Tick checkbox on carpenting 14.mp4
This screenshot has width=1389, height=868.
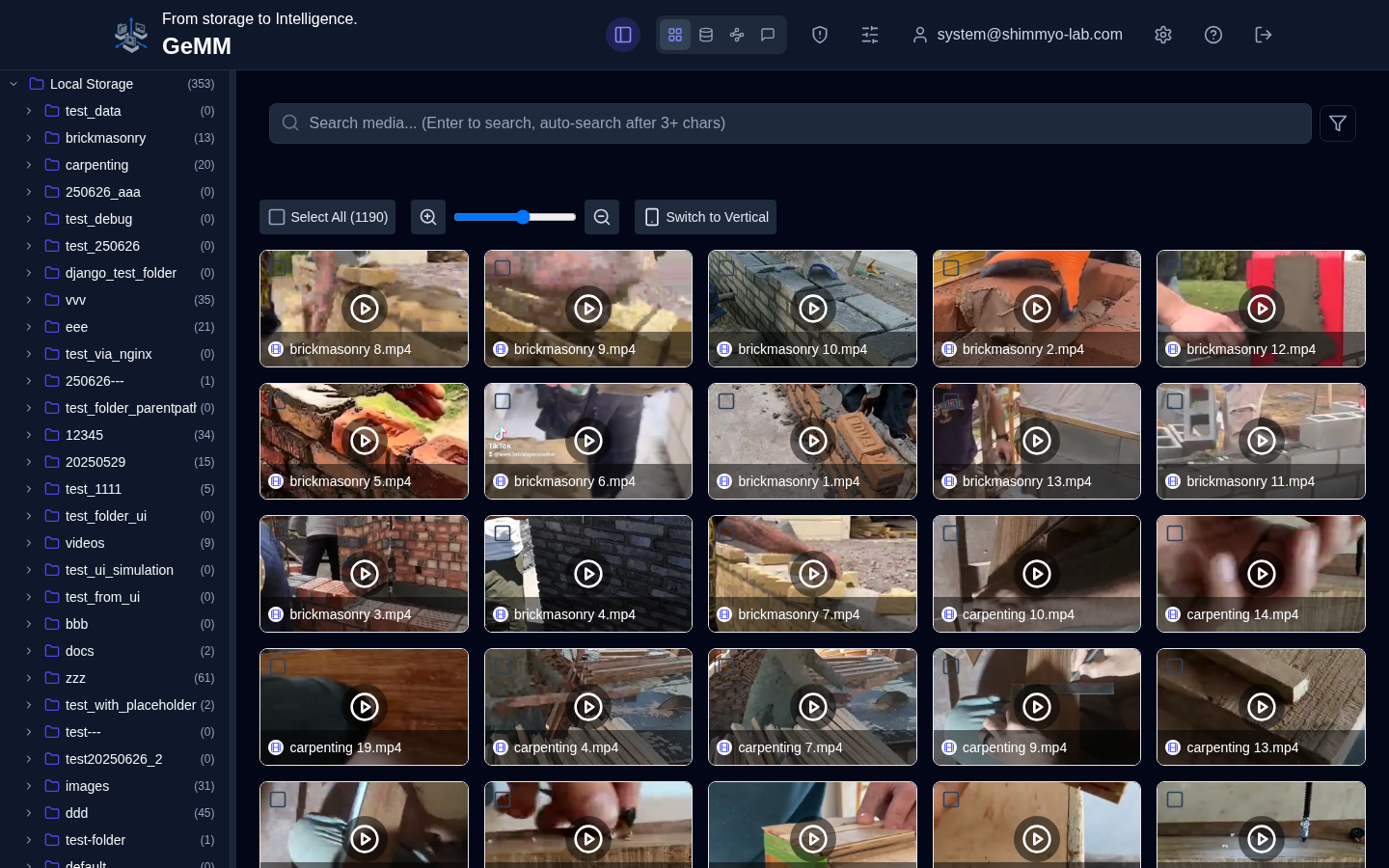[1175, 533]
